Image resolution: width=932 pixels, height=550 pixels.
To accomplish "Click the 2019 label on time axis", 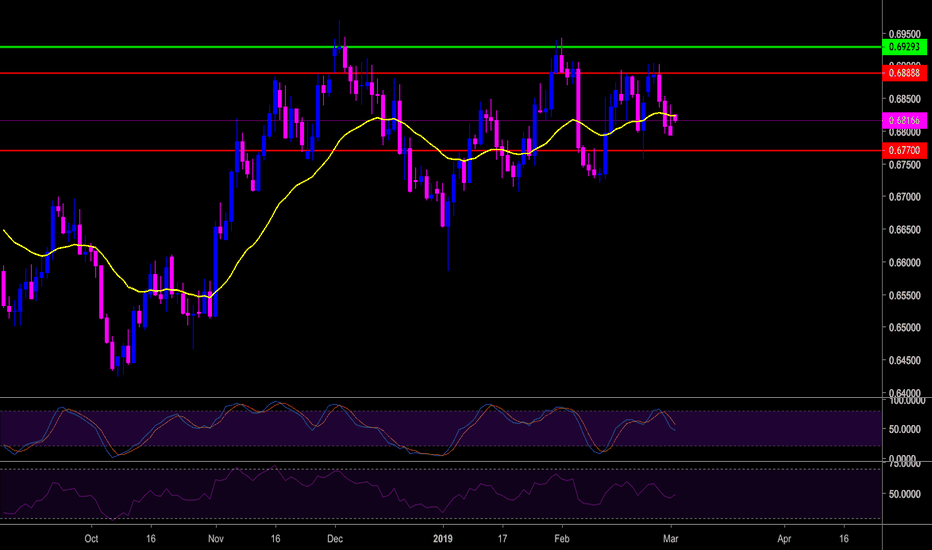I will (x=443, y=539).
